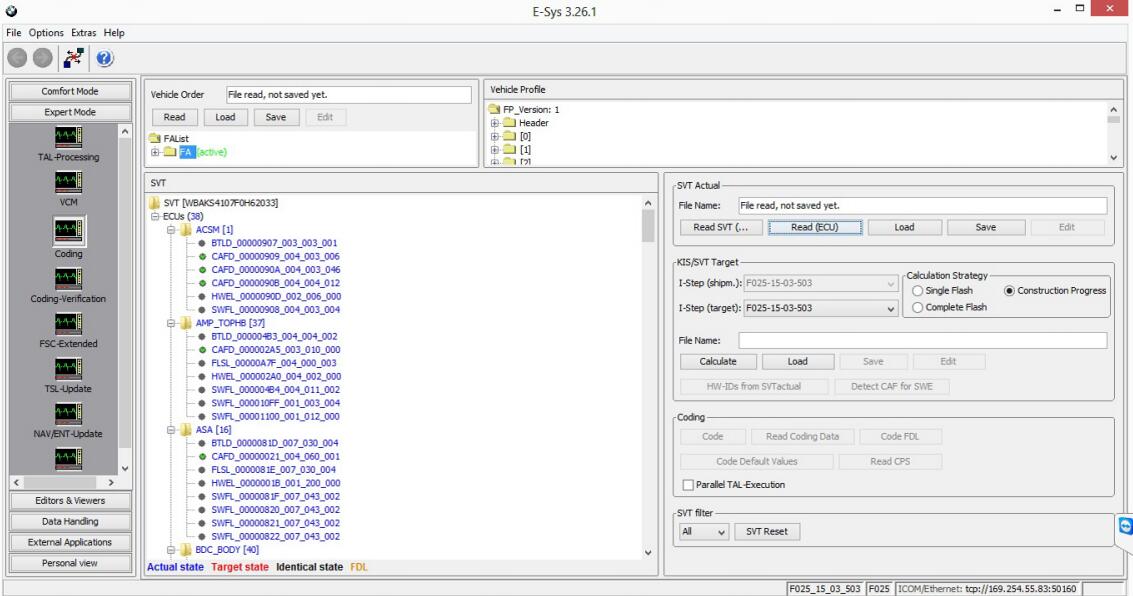Screen dimensions: 1133x596
Task: Click the Calculate button
Action: (x=718, y=361)
